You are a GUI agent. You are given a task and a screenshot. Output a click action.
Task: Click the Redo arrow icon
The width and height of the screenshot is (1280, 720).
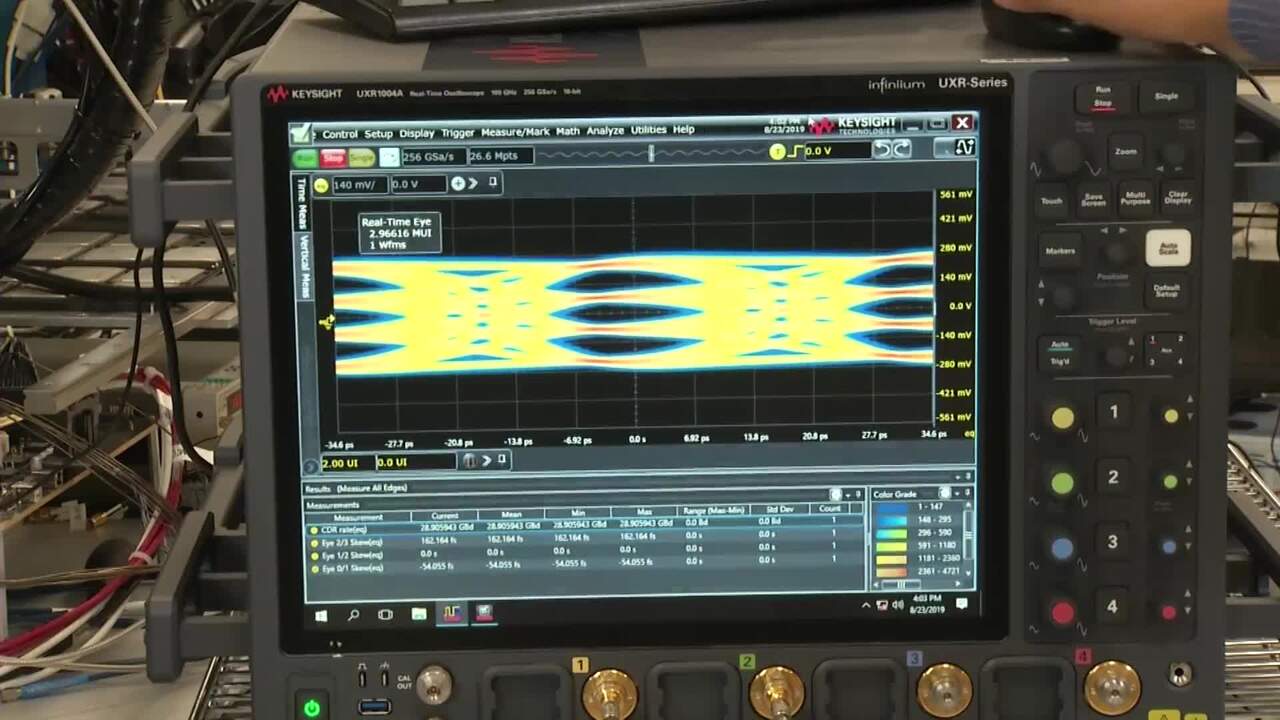(901, 149)
